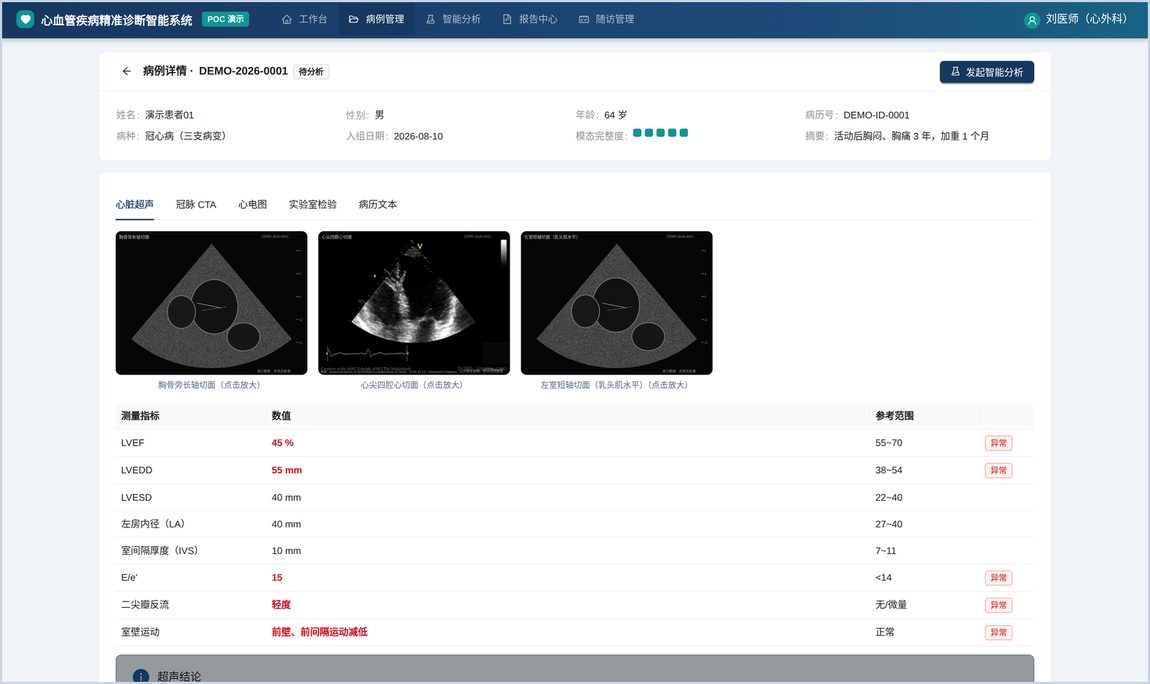
Task: Click the 病历号 DEMO-ID-0001 text
Action: pyautogui.click(x=876, y=115)
